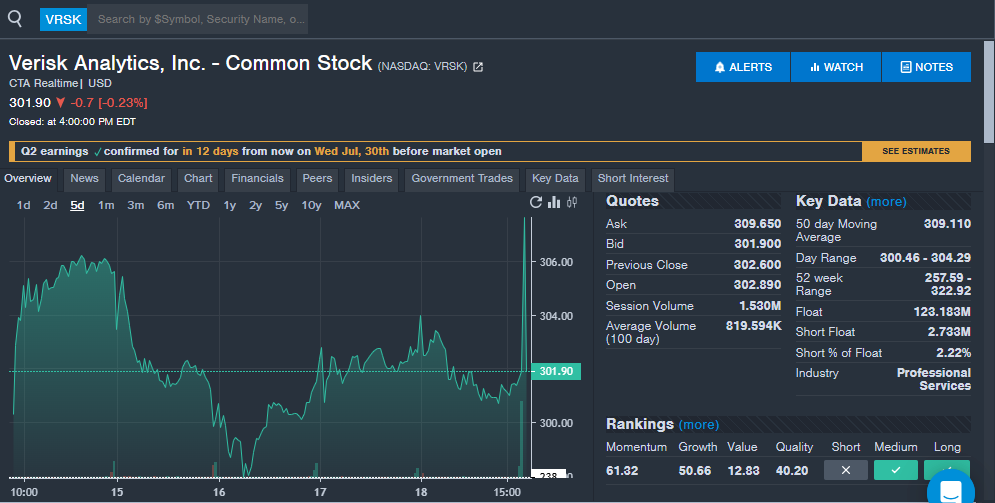
Task: Toggle the volume bars chart icon
Action: pyautogui.click(x=554, y=202)
